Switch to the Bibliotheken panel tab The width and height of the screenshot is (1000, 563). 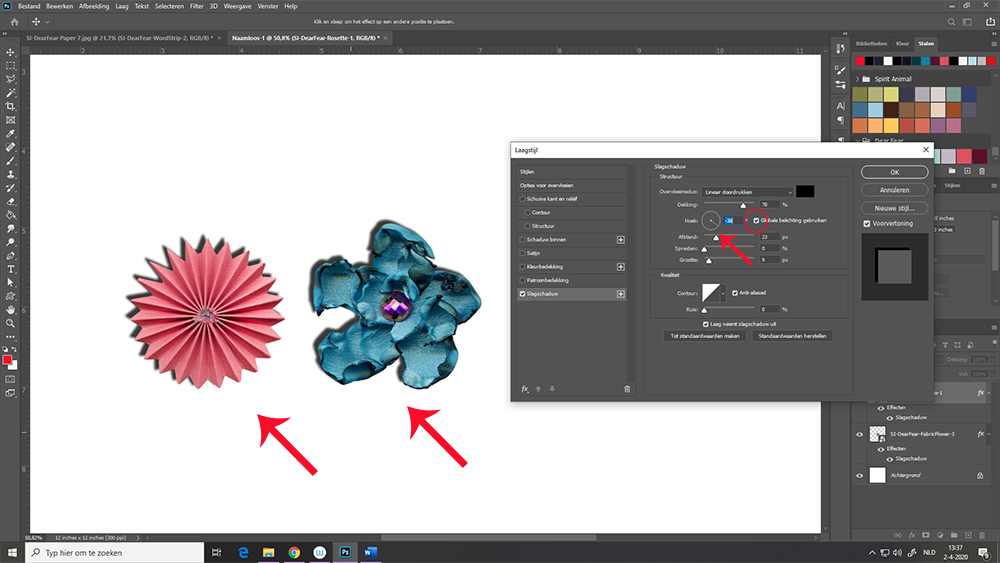pos(871,43)
